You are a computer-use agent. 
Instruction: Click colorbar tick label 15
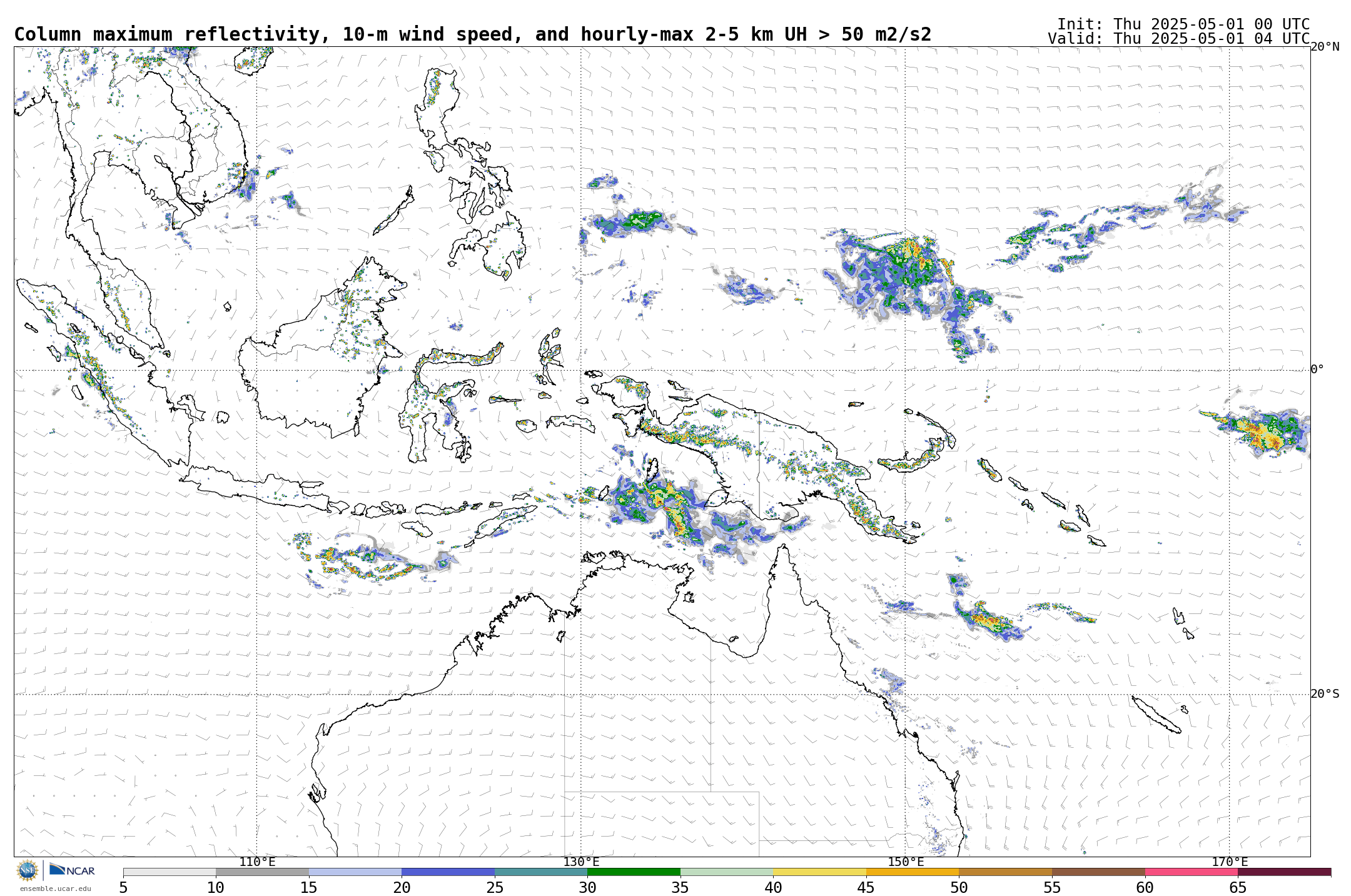coord(309,887)
